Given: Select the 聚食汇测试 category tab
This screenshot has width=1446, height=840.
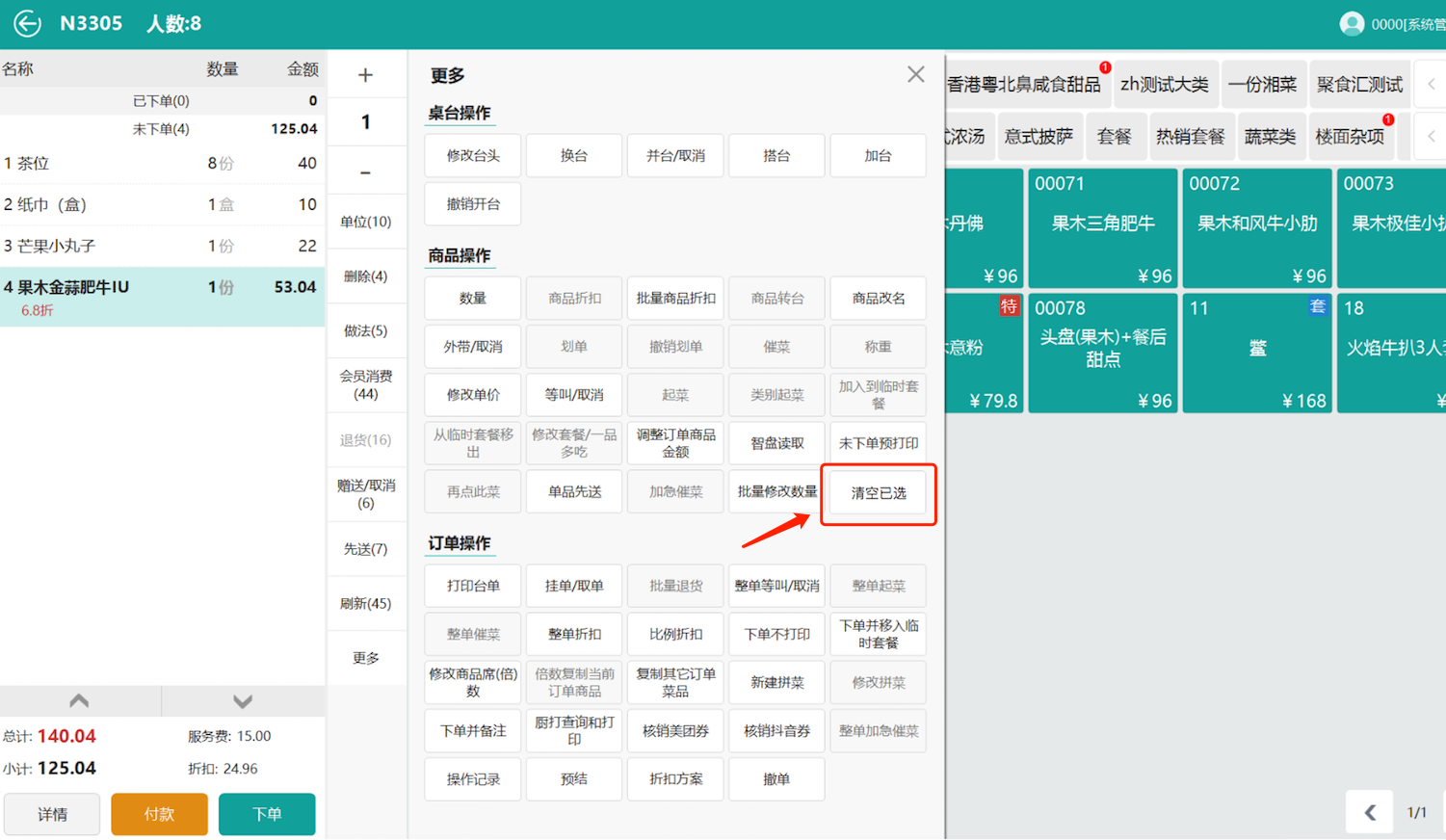Looking at the screenshot, I should pos(1359,85).
